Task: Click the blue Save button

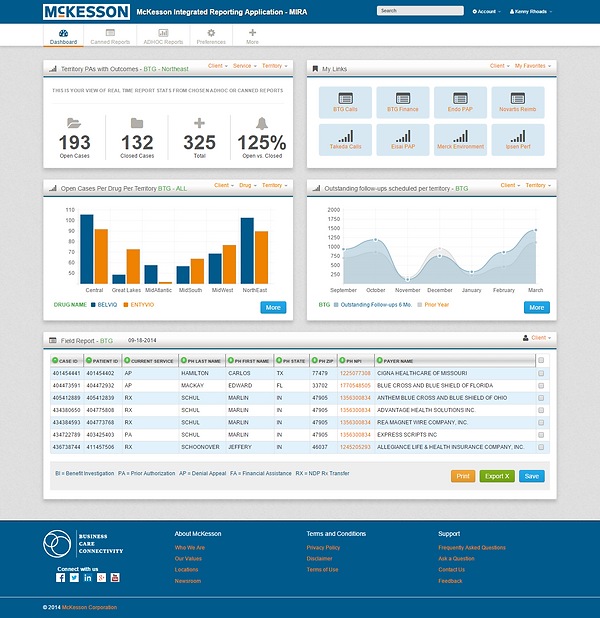Action: (531, 476)
